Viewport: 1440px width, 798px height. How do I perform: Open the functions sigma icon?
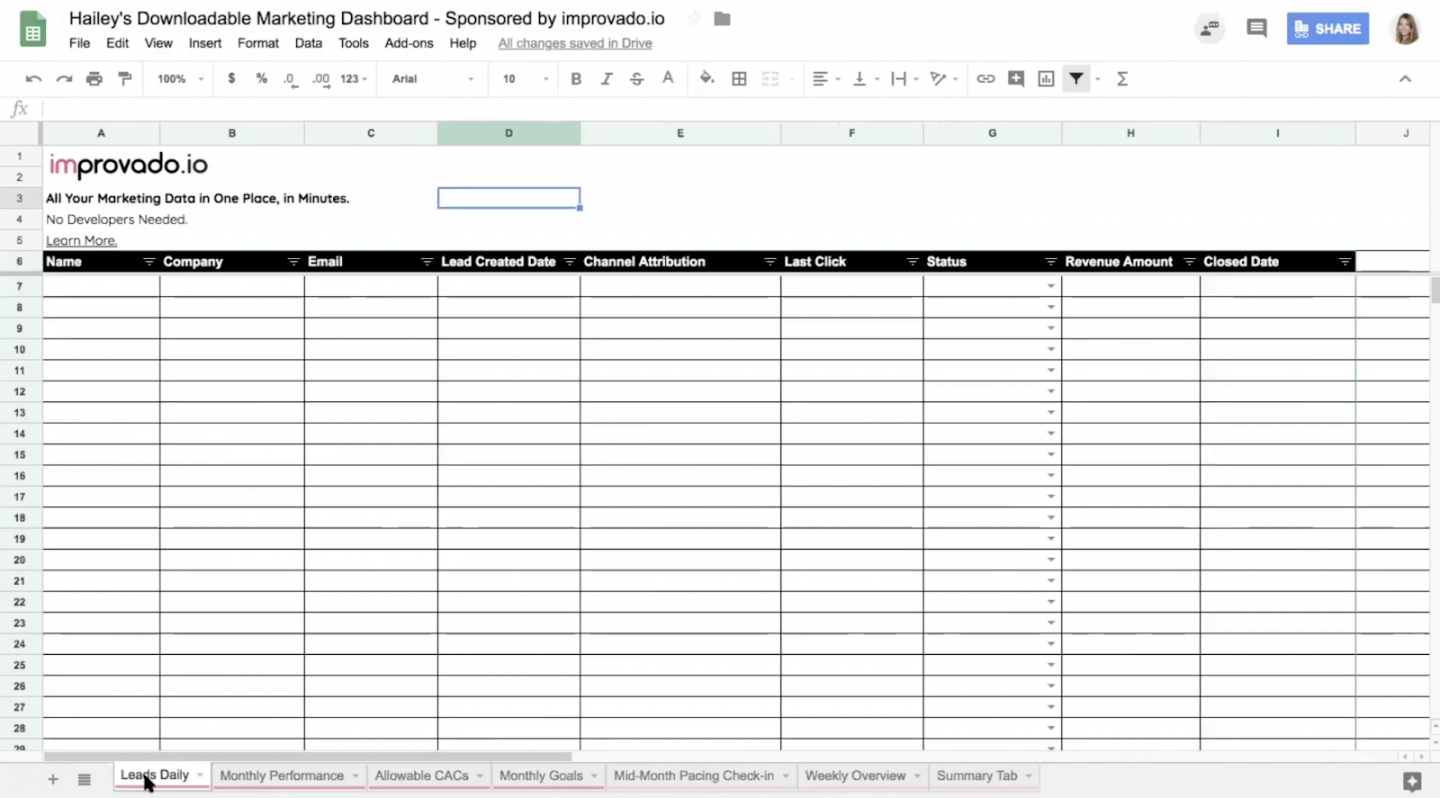pos(1122,79)
